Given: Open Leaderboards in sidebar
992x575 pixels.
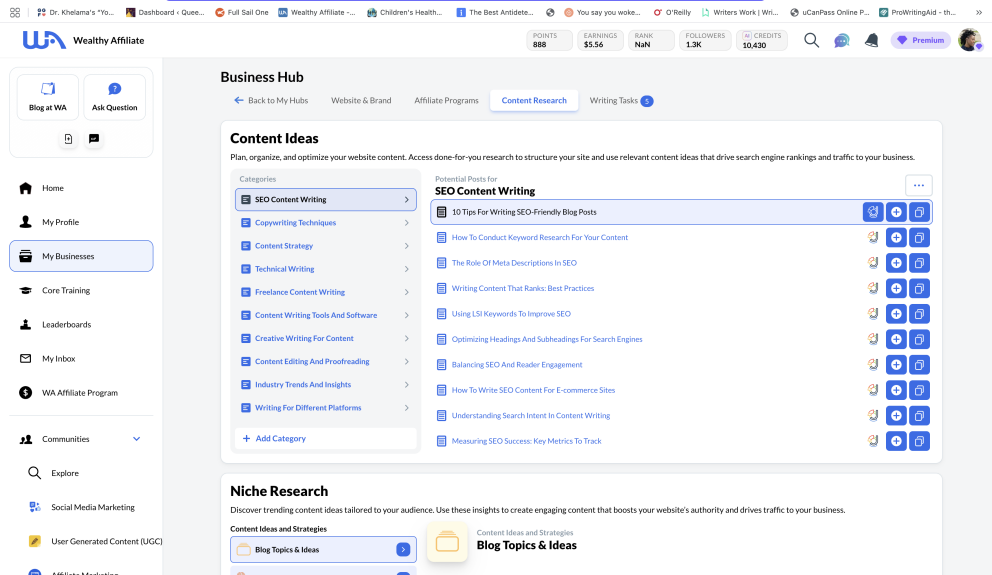Looking at the screenshot, I should click(81, 325).
